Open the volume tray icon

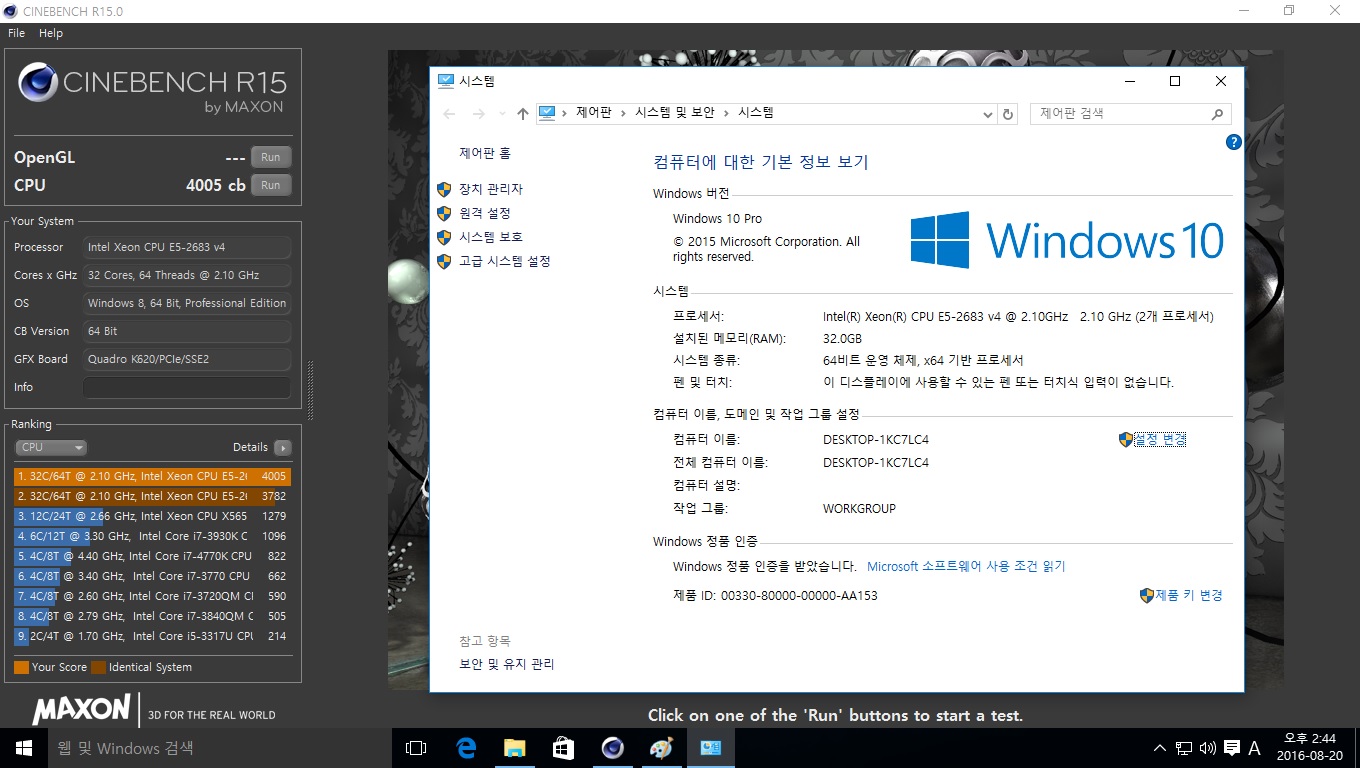click(x=1207, y=748)
